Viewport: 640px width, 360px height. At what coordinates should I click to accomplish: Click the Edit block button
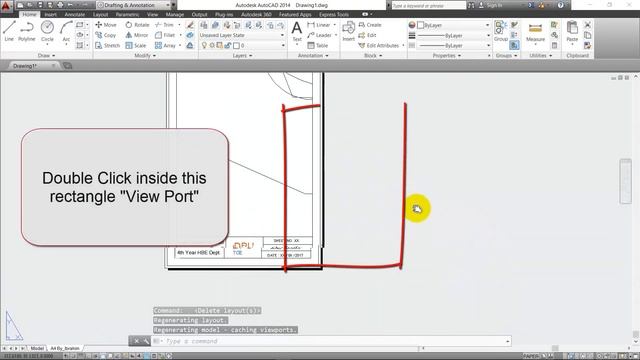pos(367,35)
